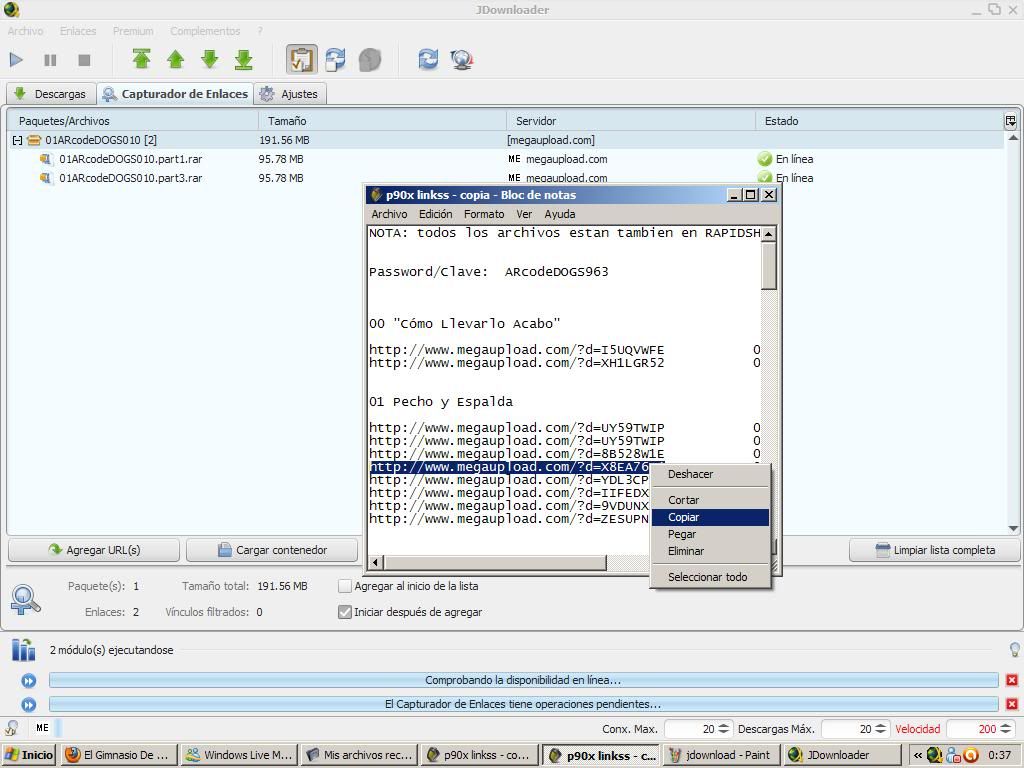Click the blue refresh update icon

point(428,59)
